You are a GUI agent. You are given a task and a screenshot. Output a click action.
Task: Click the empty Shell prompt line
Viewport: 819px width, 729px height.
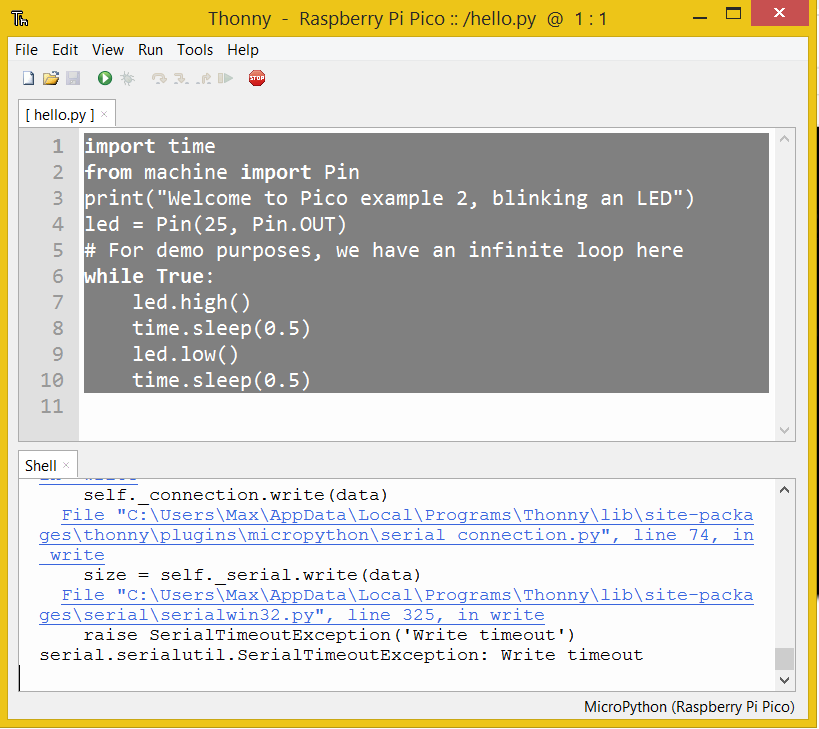[x=397, y=678]
